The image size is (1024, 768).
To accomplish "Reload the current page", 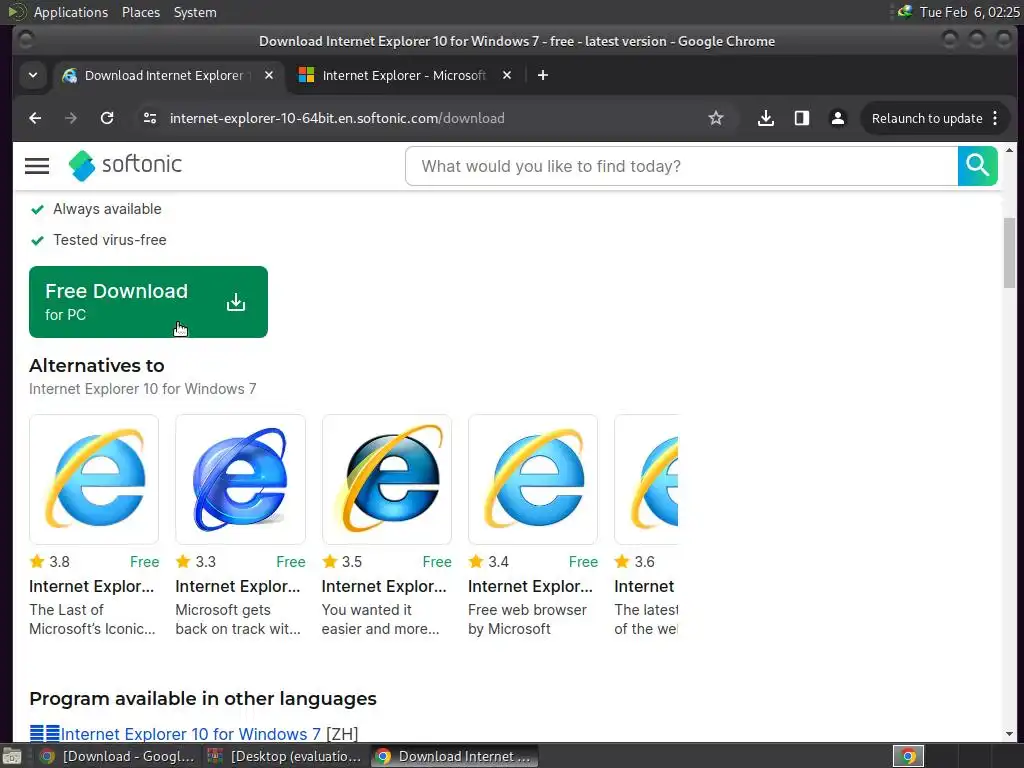I will coord(107,118).
